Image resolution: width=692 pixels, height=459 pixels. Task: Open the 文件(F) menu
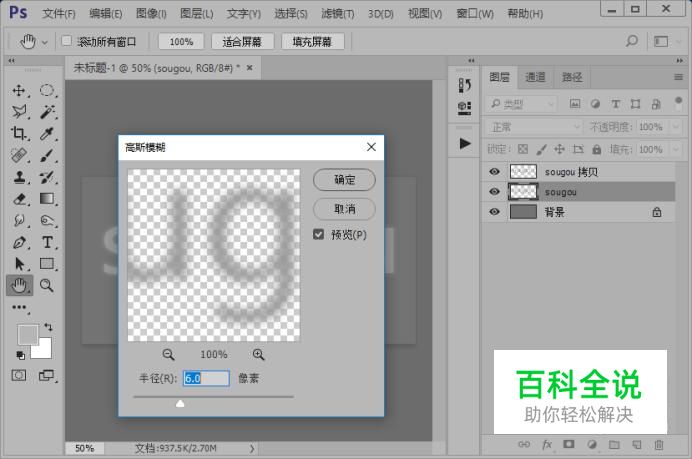click(x=59, y=14)
